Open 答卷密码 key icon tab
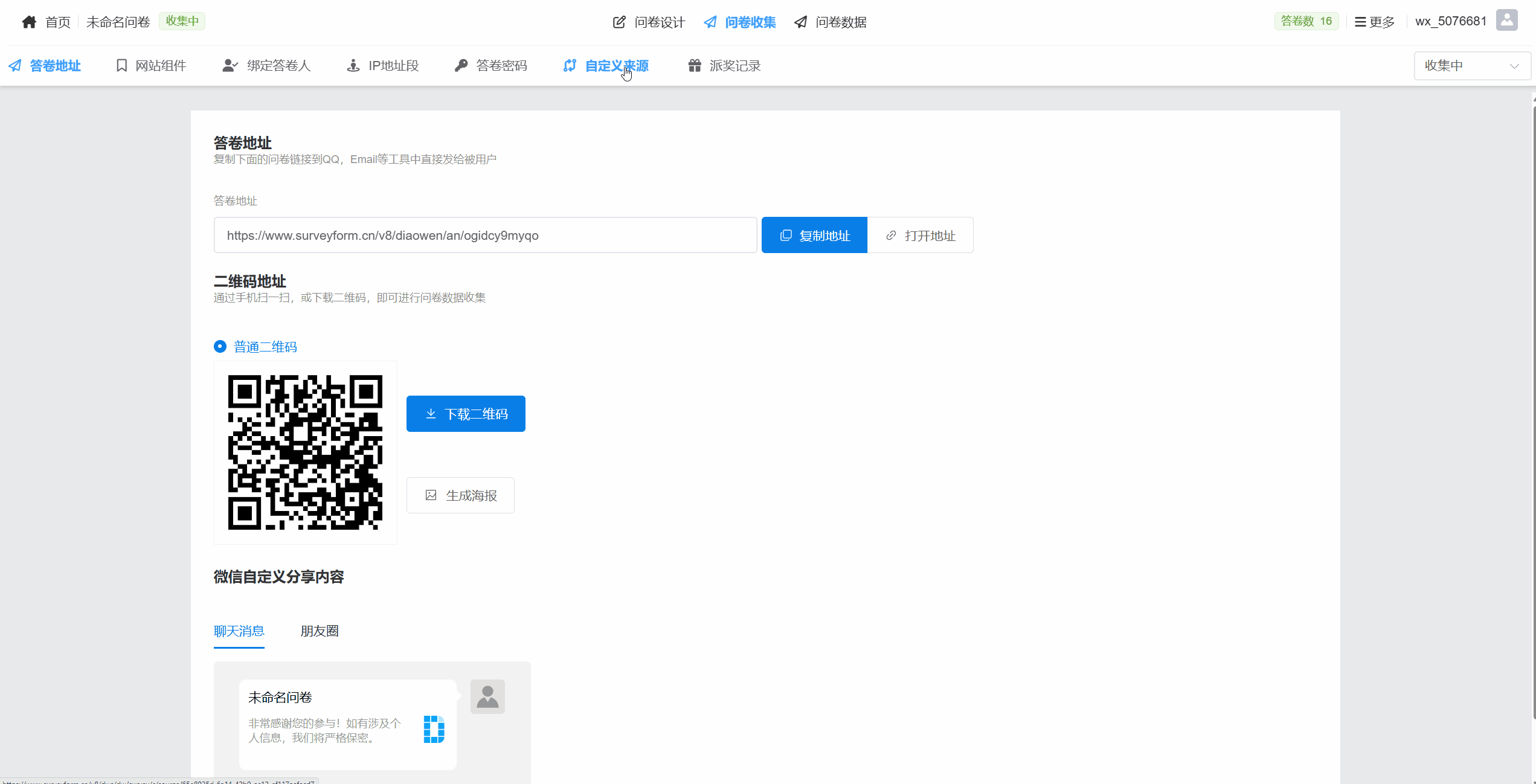 (x=461, y=65)
